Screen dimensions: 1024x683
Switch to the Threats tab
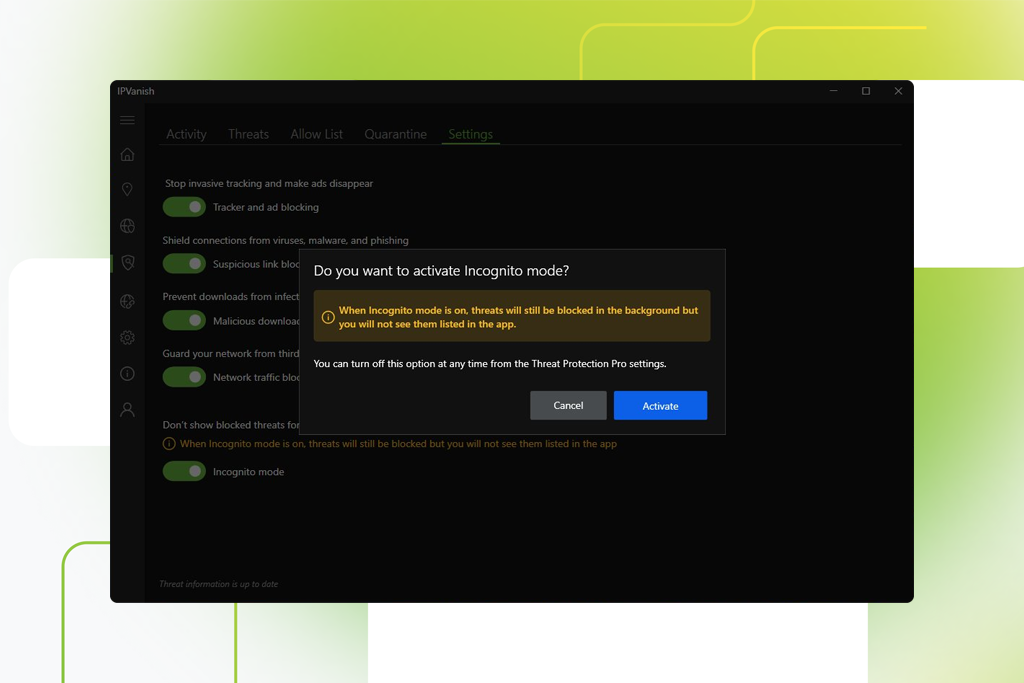(248, 134)
